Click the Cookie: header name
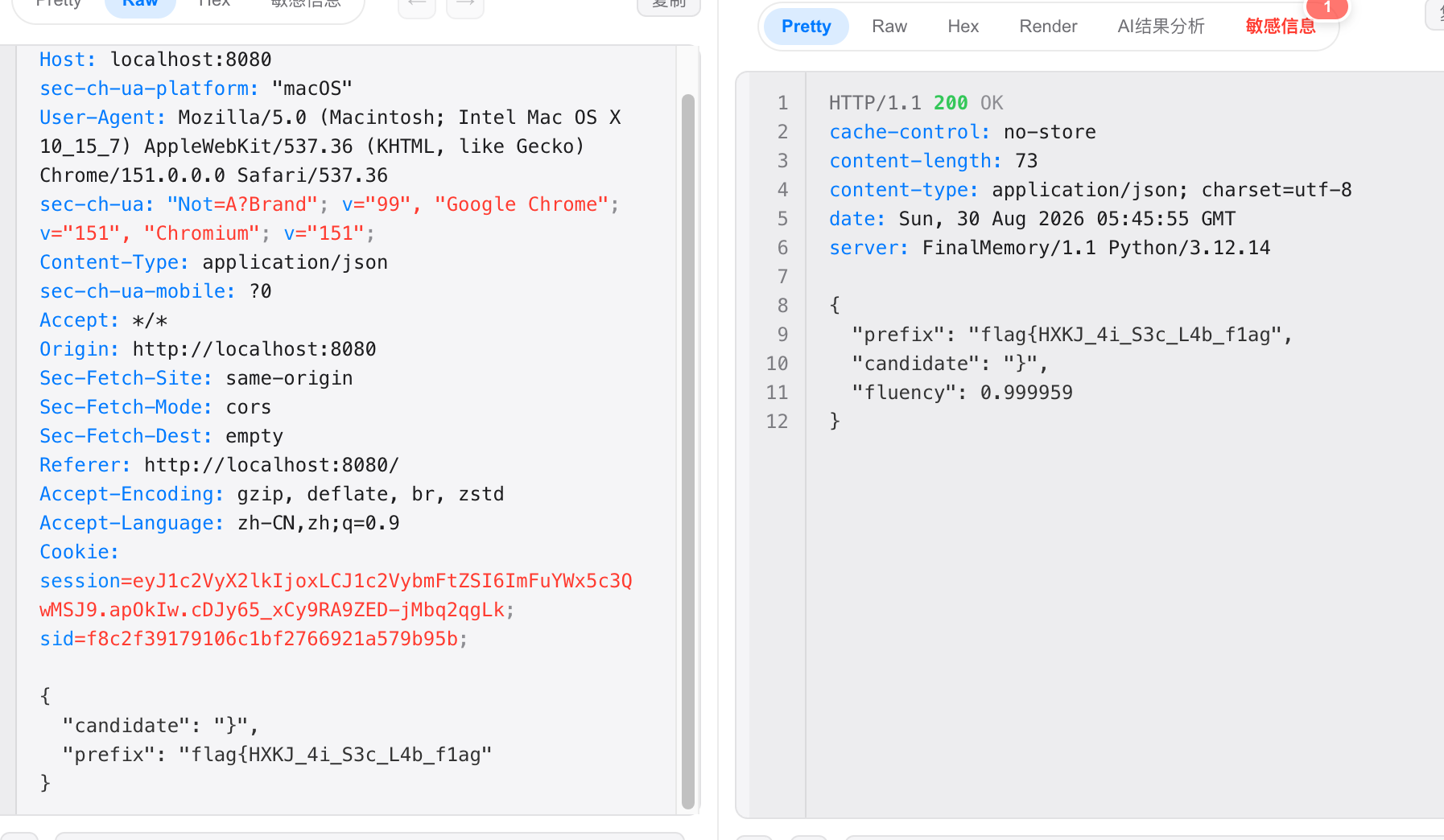This screenshot has height=840, width=1444. click(79, 552)
